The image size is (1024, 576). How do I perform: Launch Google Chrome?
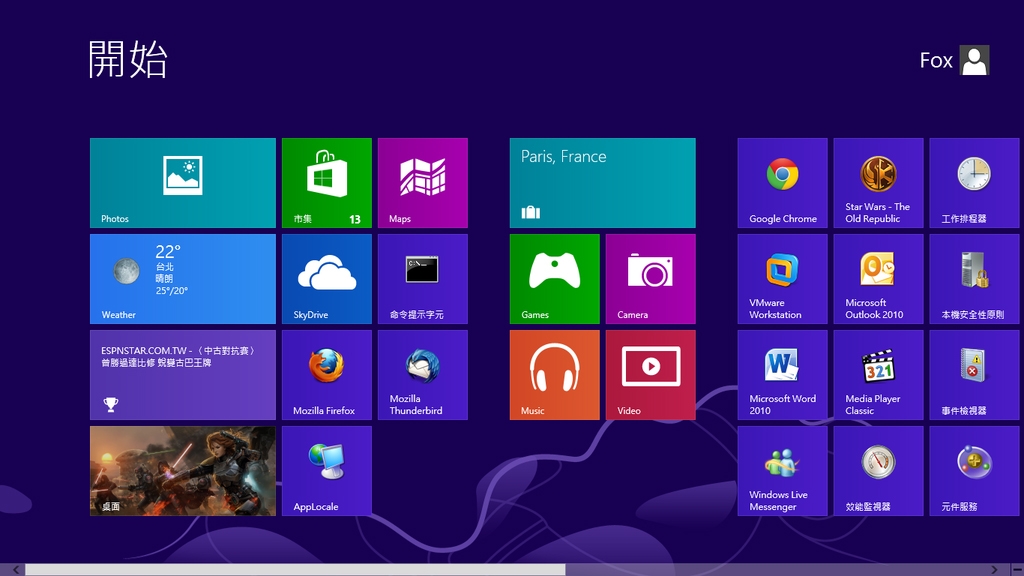[782, 183]
